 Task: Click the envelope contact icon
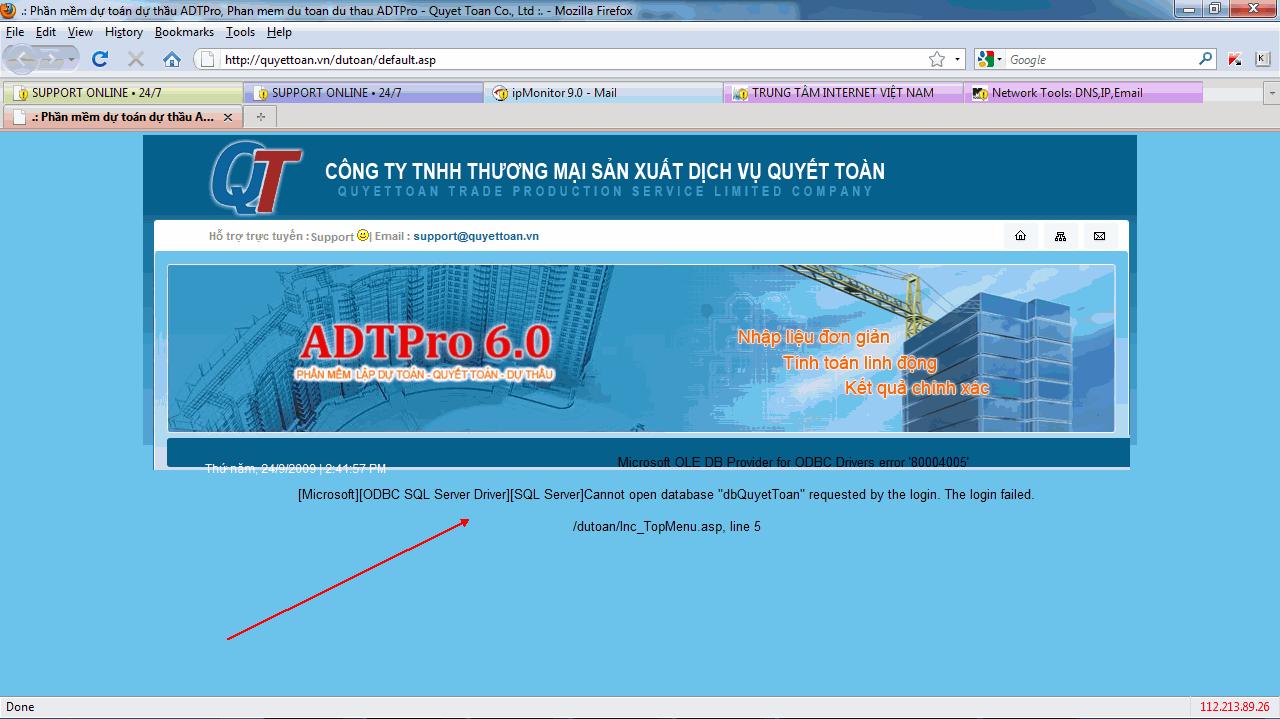pyautogui.click(x=1099, y=236)
